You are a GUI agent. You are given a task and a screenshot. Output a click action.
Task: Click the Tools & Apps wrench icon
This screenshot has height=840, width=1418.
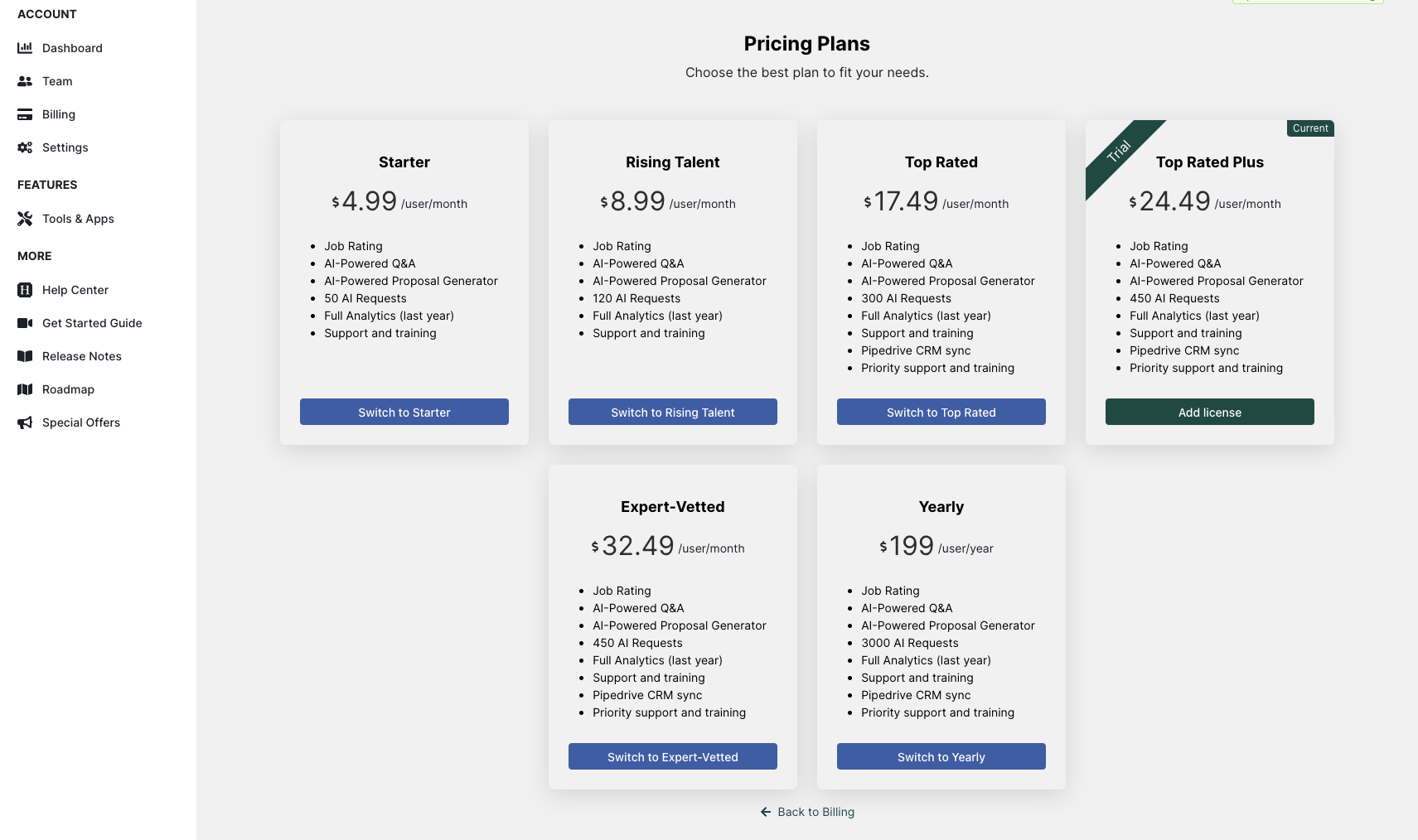click(x=25, y=219)
